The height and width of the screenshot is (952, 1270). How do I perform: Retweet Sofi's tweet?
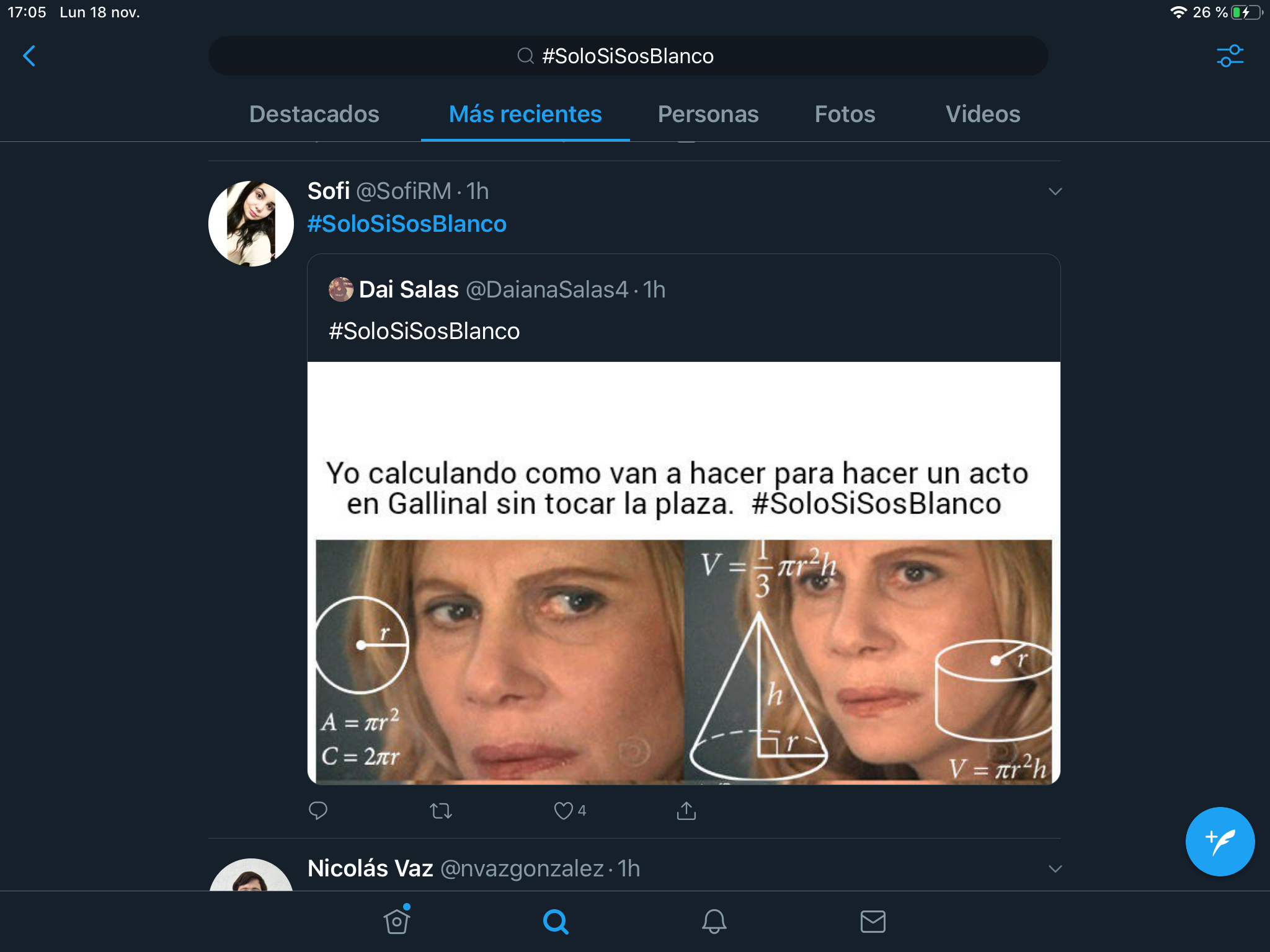(x=441, y=811)
